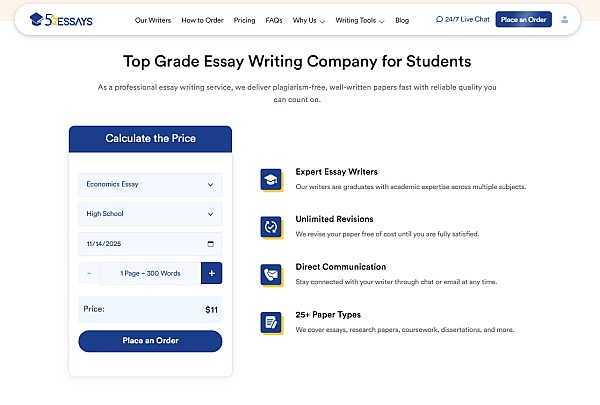Click the Unlimited Revisions refresh icon
Image resolution: width=600 pixels, height=405 pixels.
(x=270, y=227)
